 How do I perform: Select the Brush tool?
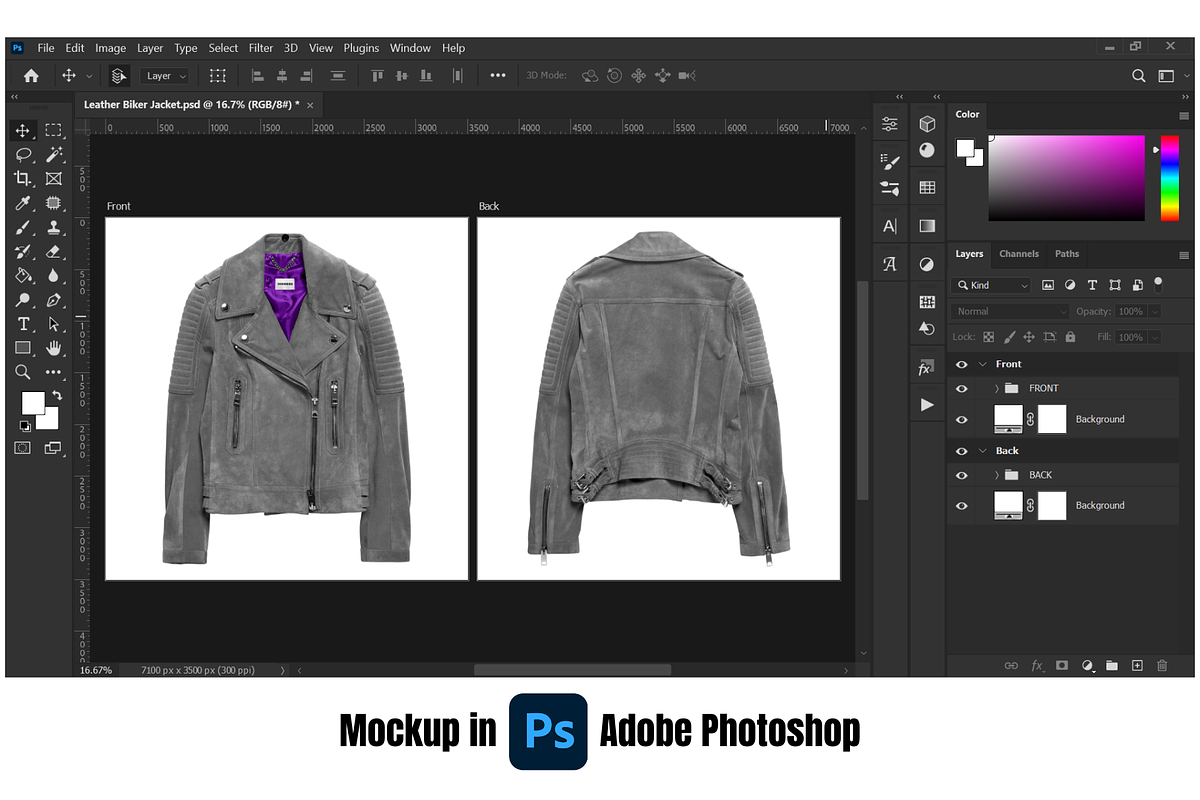tap(23, 227)
